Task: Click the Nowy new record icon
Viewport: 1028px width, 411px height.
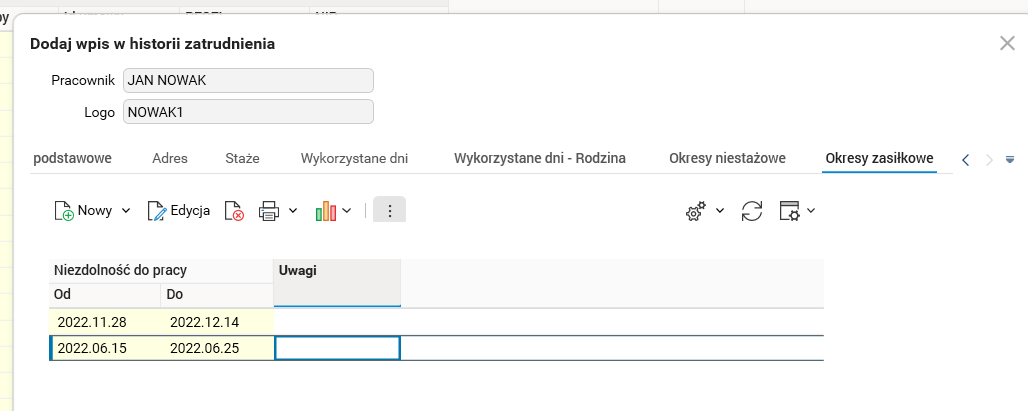Action: tap(64, 211)
